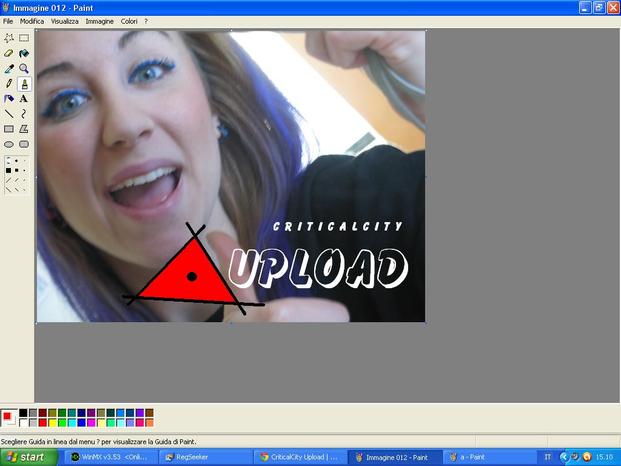
Task: Click the IT language indicator in tray
Action: point(547,457)
